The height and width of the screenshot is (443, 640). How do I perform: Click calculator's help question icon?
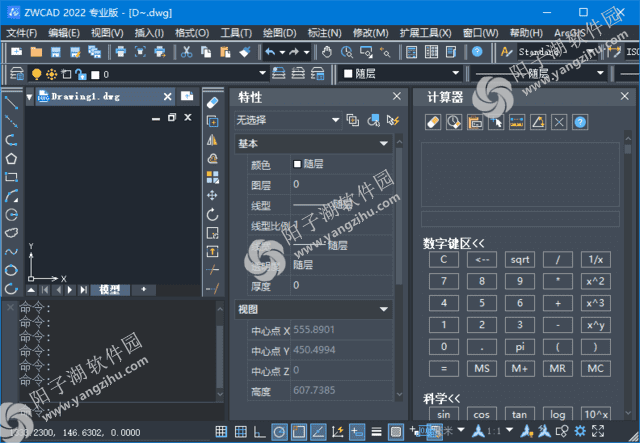[580, 122]
